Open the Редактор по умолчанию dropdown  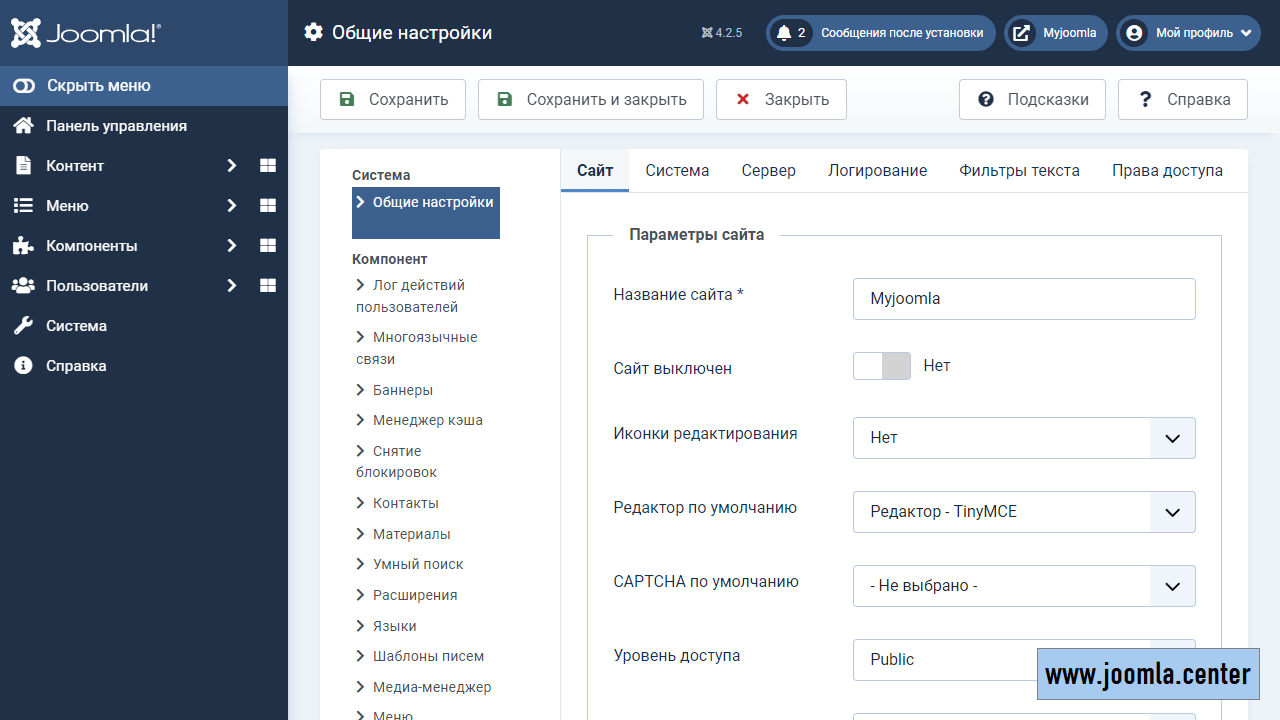[x=1024, y=512]
